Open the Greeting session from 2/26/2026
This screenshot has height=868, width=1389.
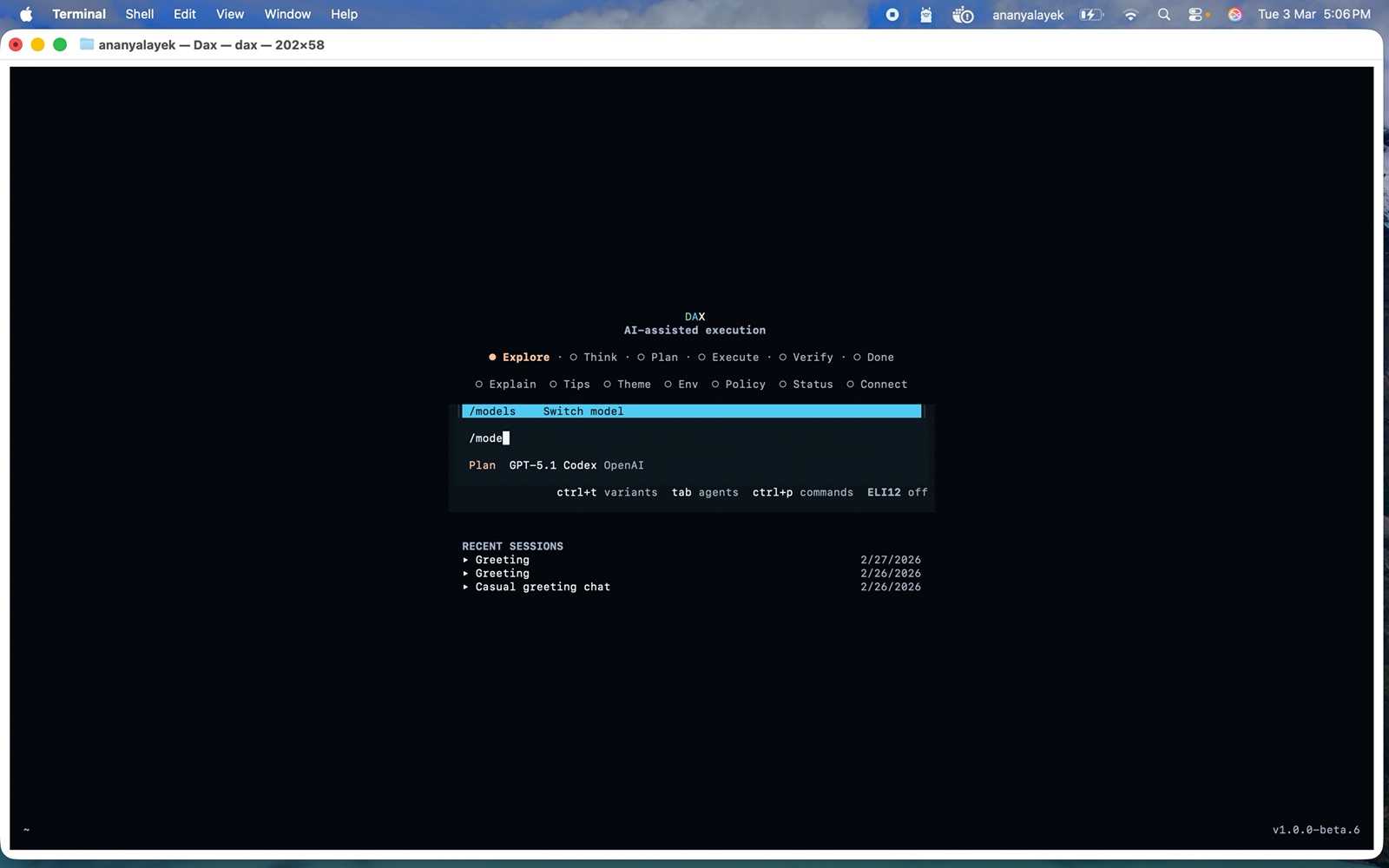pyautogui.click(x=691, y=573)
